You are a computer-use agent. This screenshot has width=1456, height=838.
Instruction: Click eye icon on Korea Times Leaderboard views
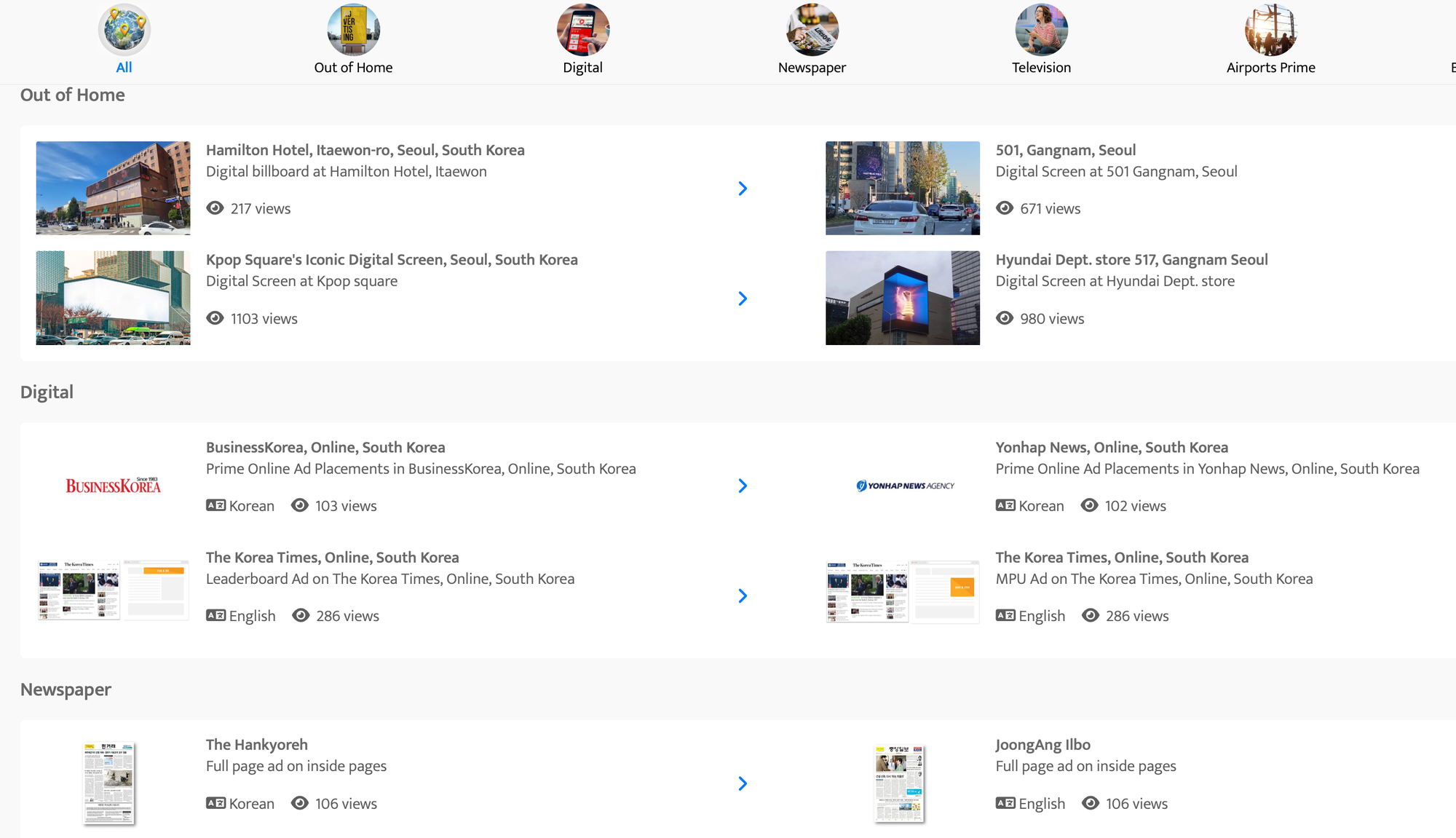pos(301,615)
